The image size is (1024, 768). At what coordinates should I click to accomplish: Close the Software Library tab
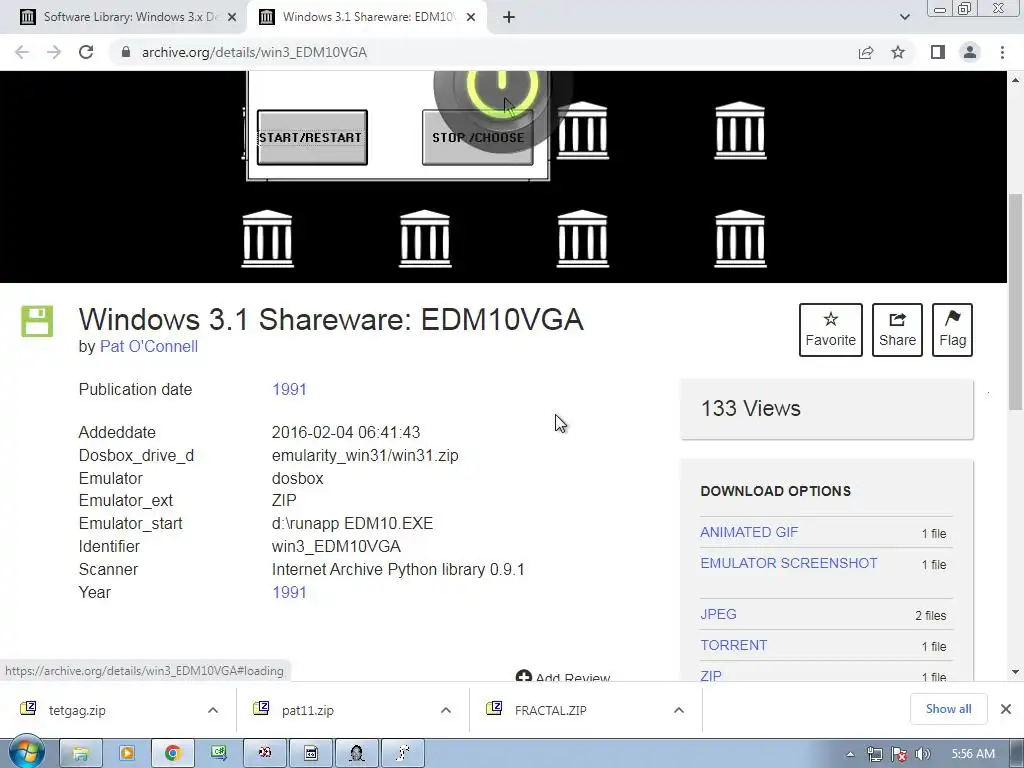pyautogui.click(x=232, y=17)
